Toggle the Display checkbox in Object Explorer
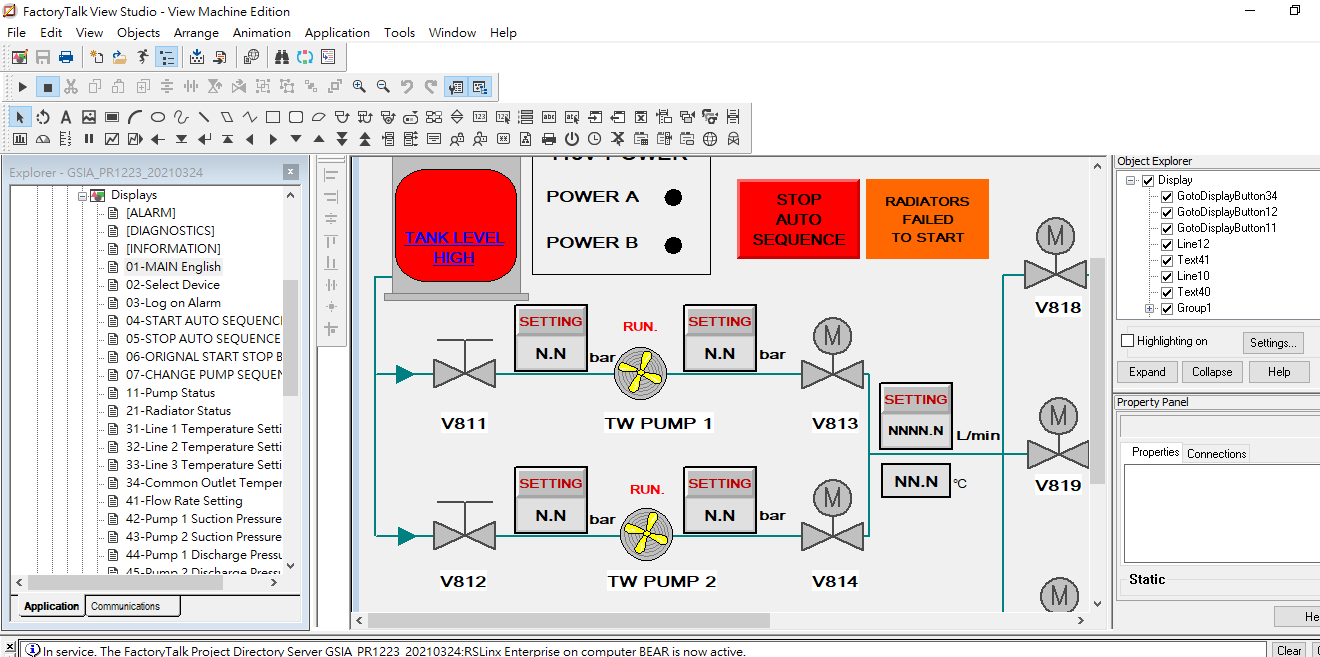The image size is (1320, 657). pos(1148,180)
